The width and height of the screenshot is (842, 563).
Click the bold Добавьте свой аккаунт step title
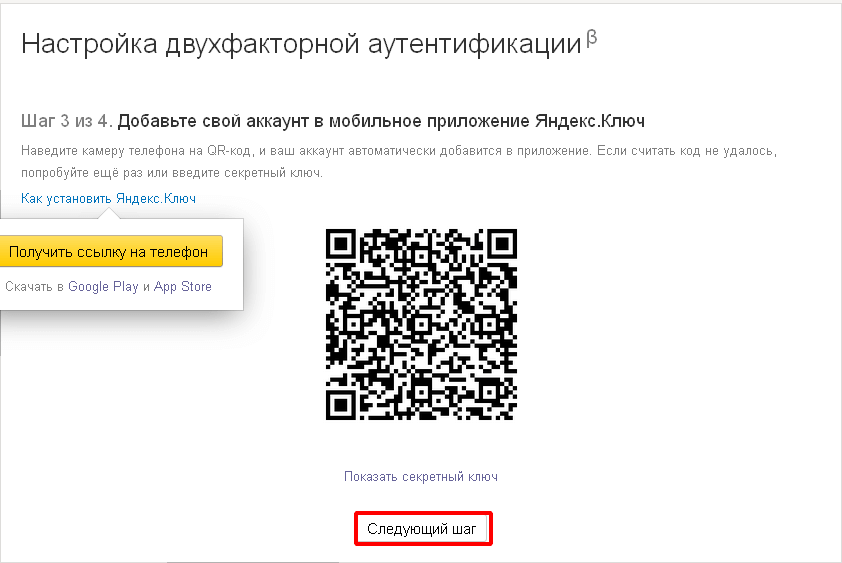click(x=381, y=121)
